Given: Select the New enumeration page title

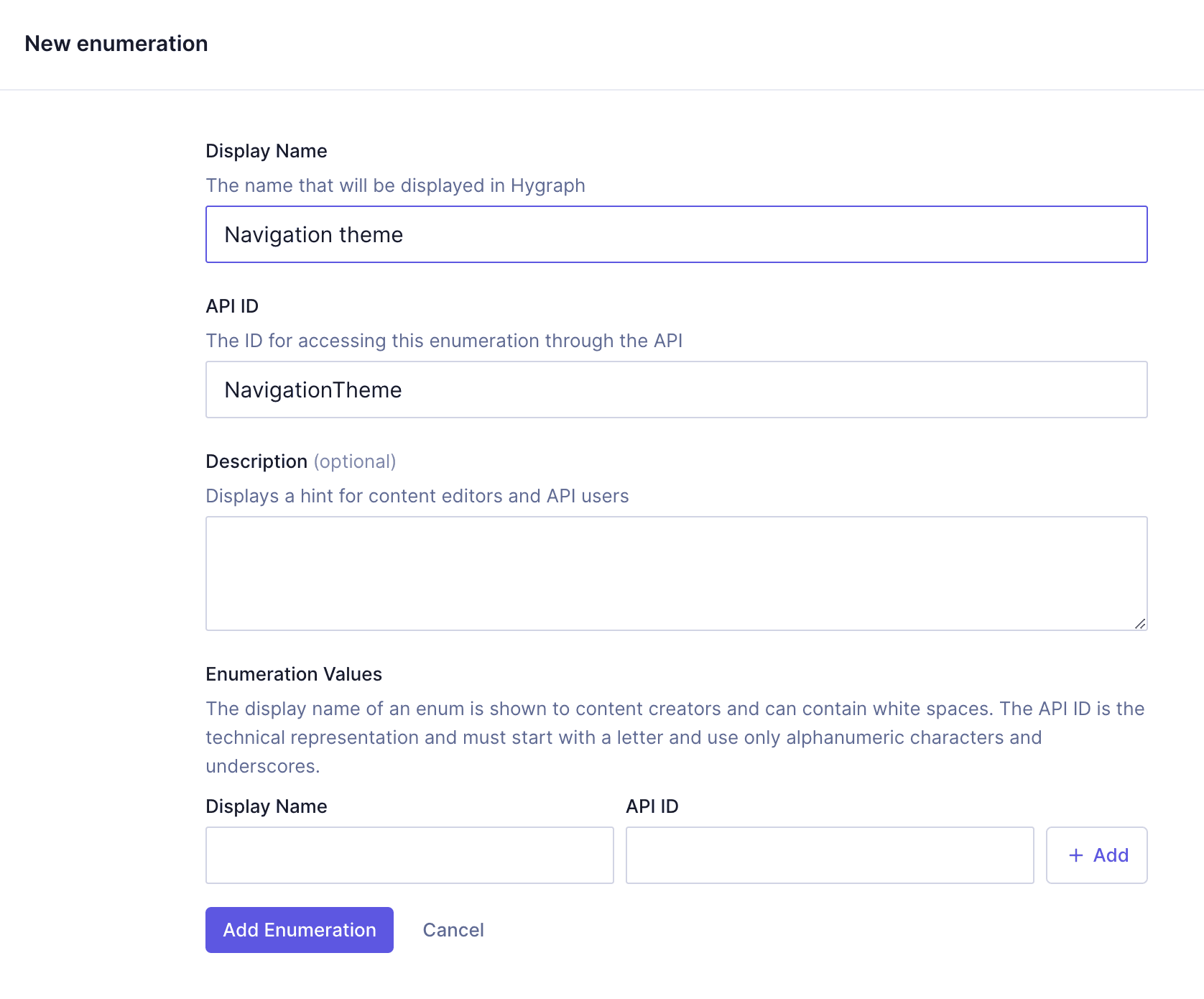Looking at the screenshot, I should tap(116, 43).
